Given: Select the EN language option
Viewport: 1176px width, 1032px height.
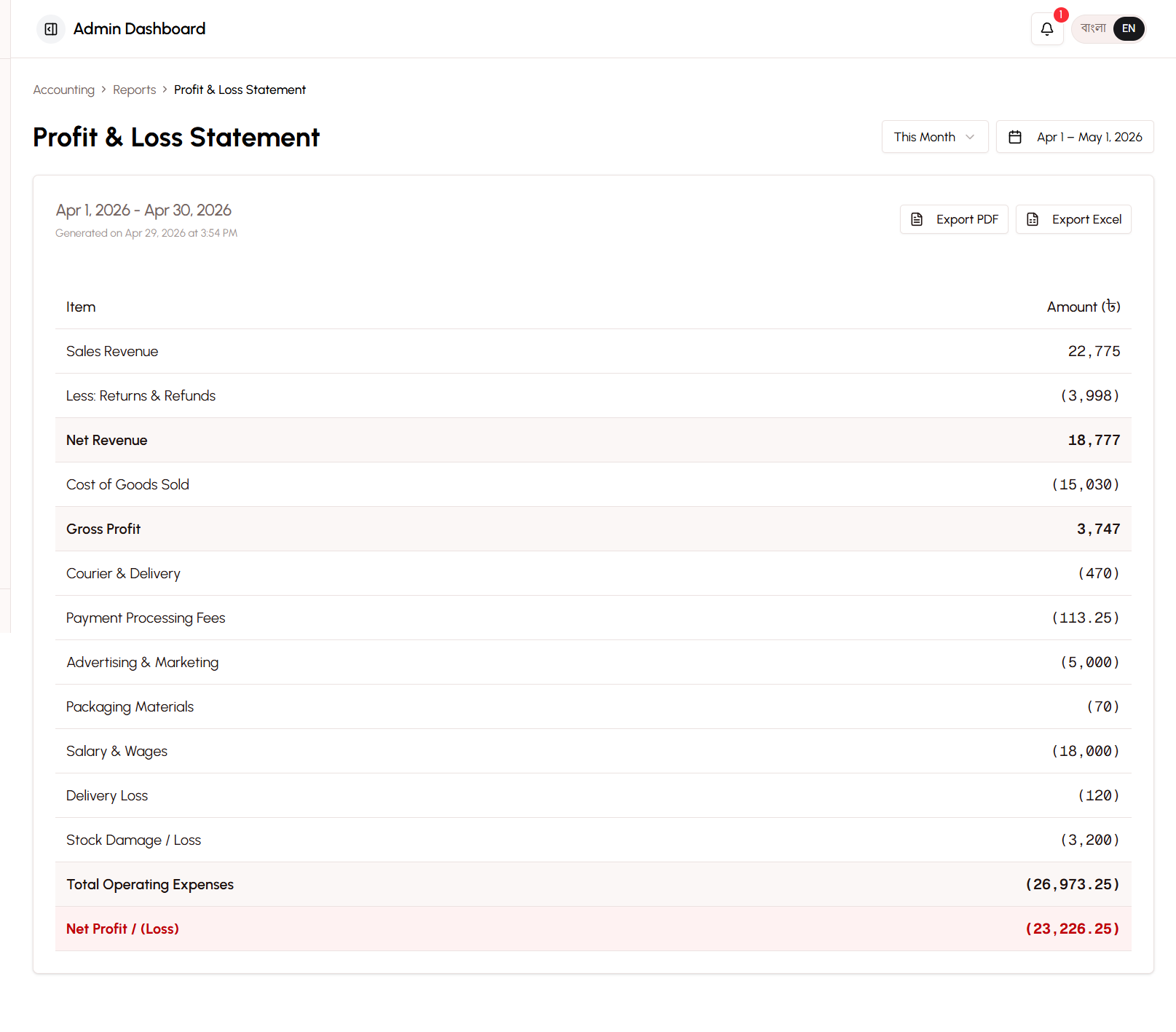Looking at the screenshot, I should [1128, 28].
